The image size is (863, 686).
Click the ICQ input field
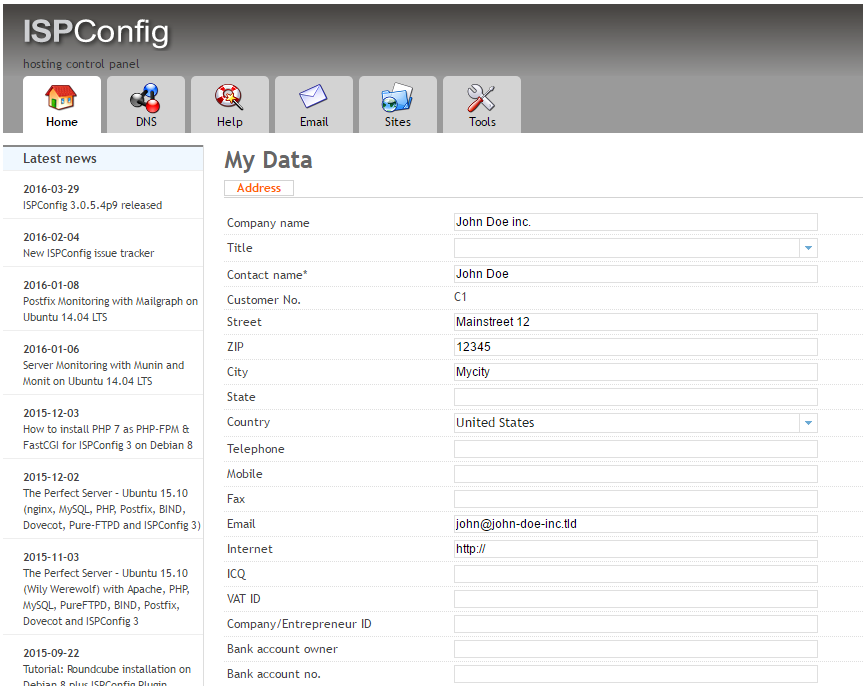636,574
